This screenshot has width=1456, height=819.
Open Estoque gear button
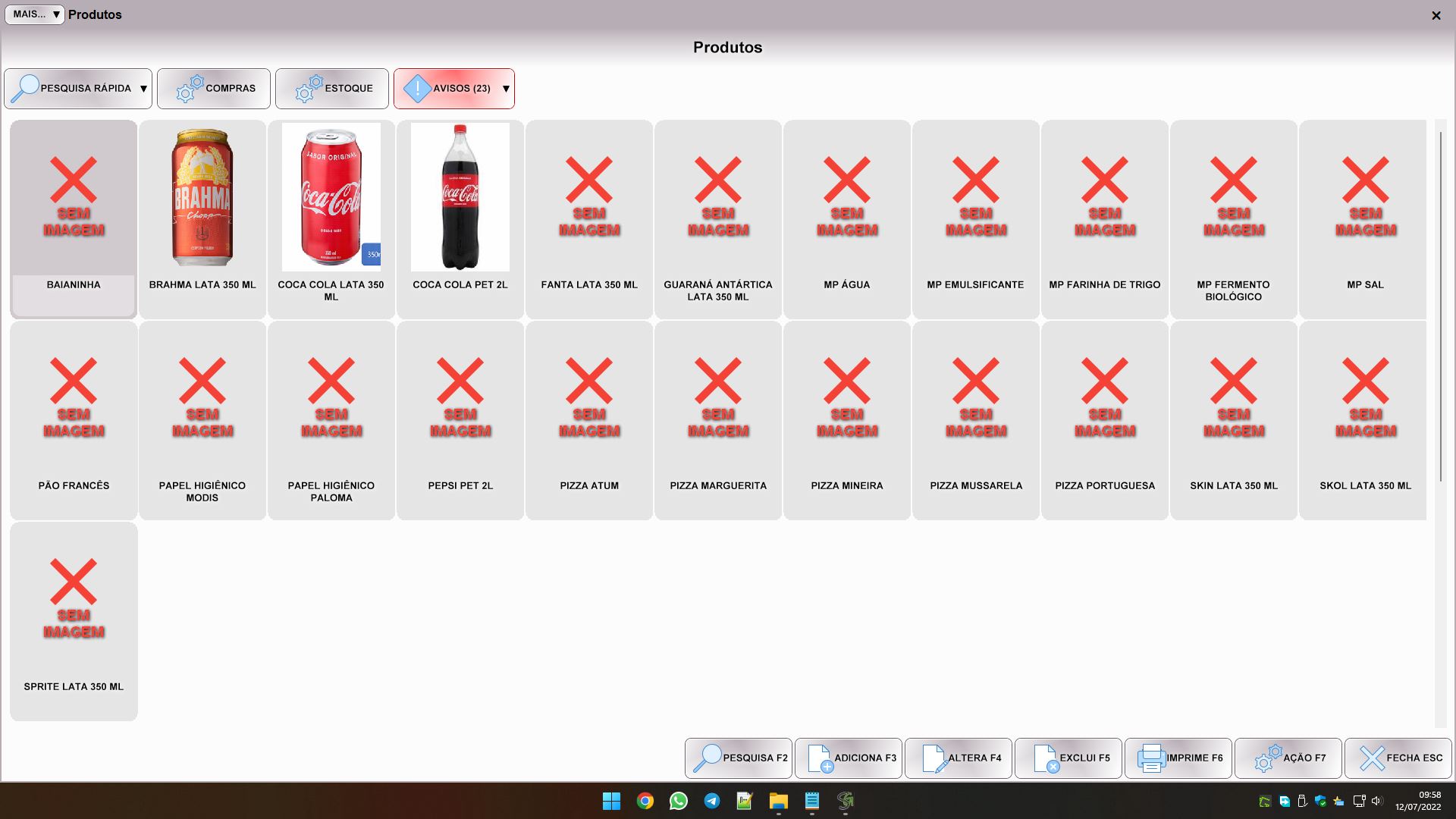click(x=331, y=89)
